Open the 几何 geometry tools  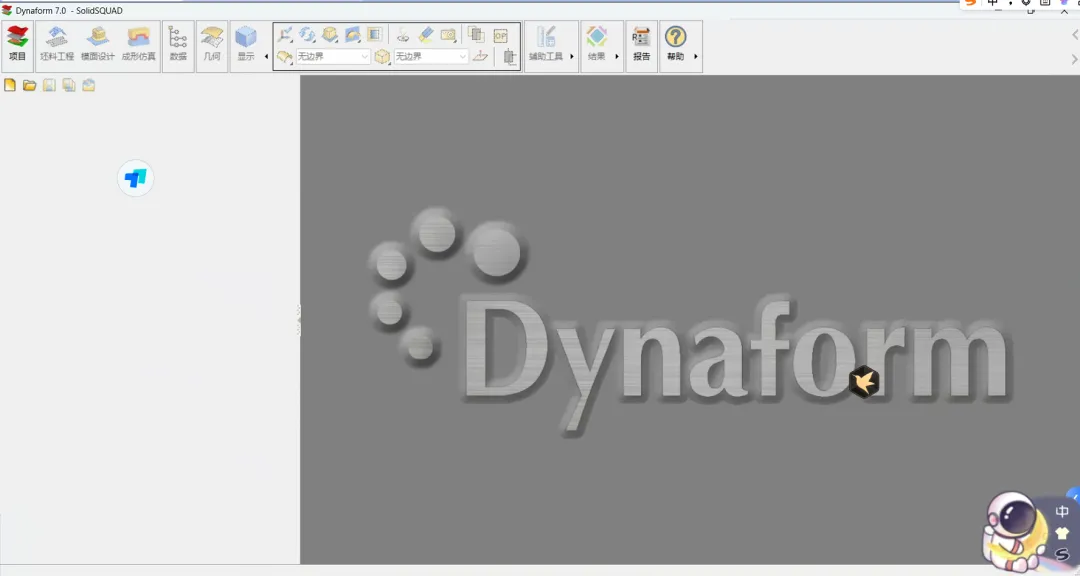(212, 45)
